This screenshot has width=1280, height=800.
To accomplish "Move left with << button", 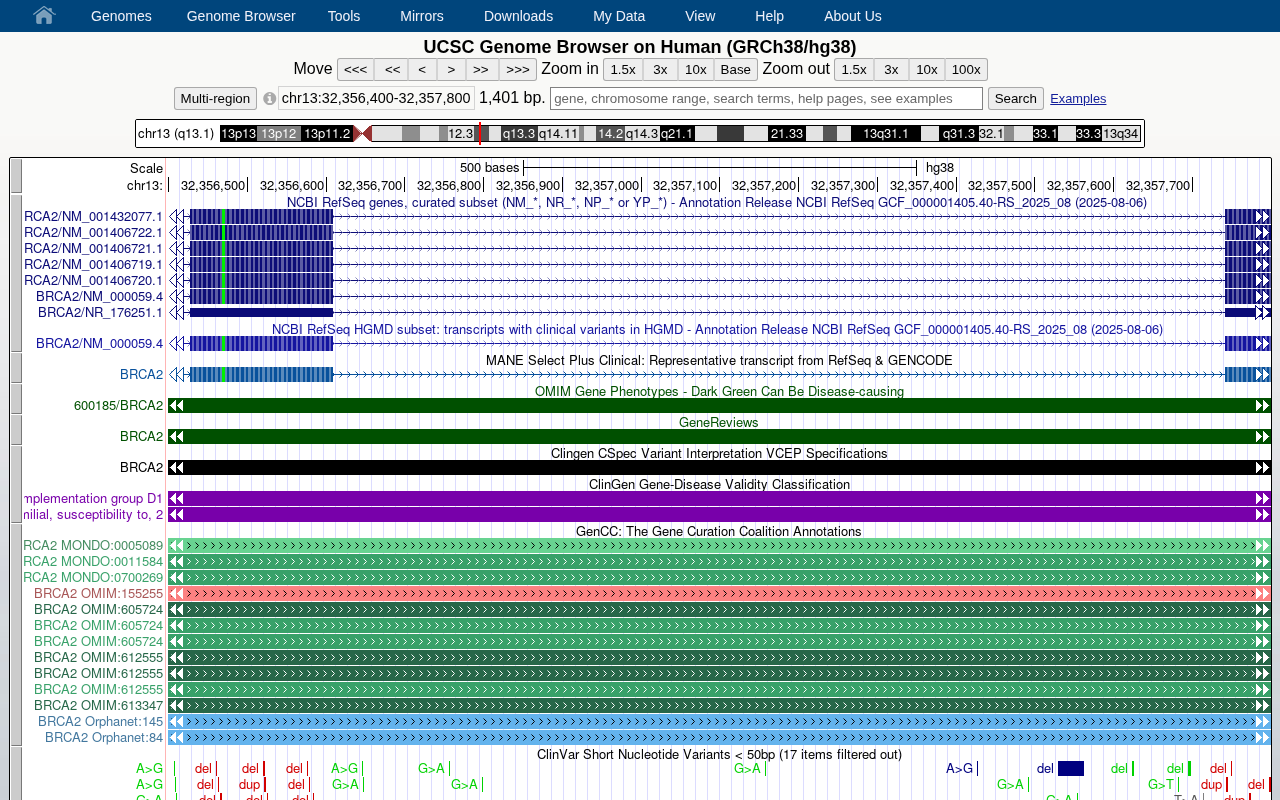I will [x=392, y=70].
